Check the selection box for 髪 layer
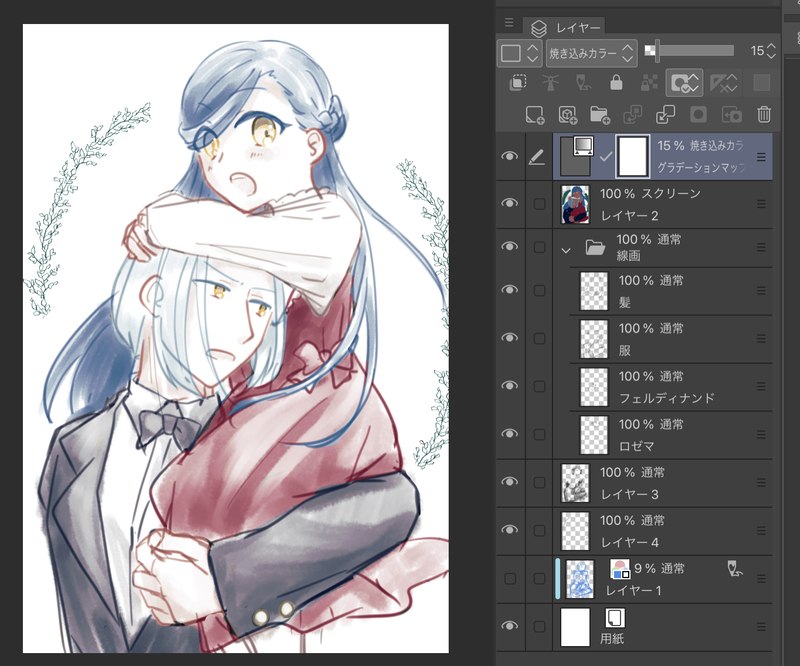Viewport: 800px width, 666px height. click(x=539, y=290)
